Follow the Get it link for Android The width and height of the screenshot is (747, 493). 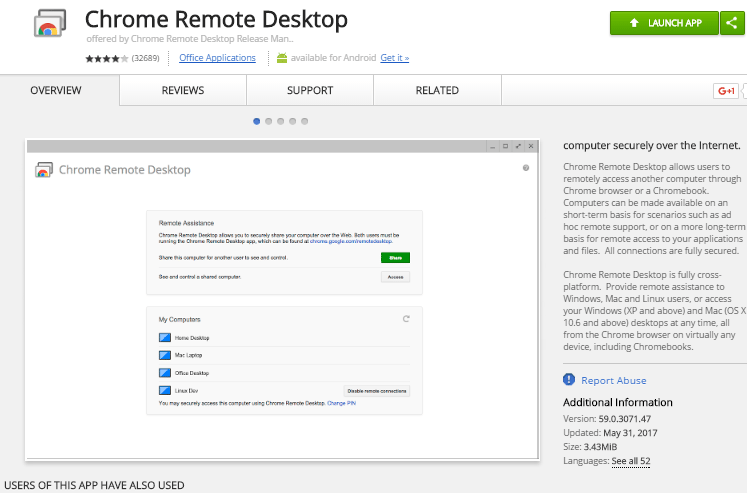pyautogui.click(x=394, y=58)
